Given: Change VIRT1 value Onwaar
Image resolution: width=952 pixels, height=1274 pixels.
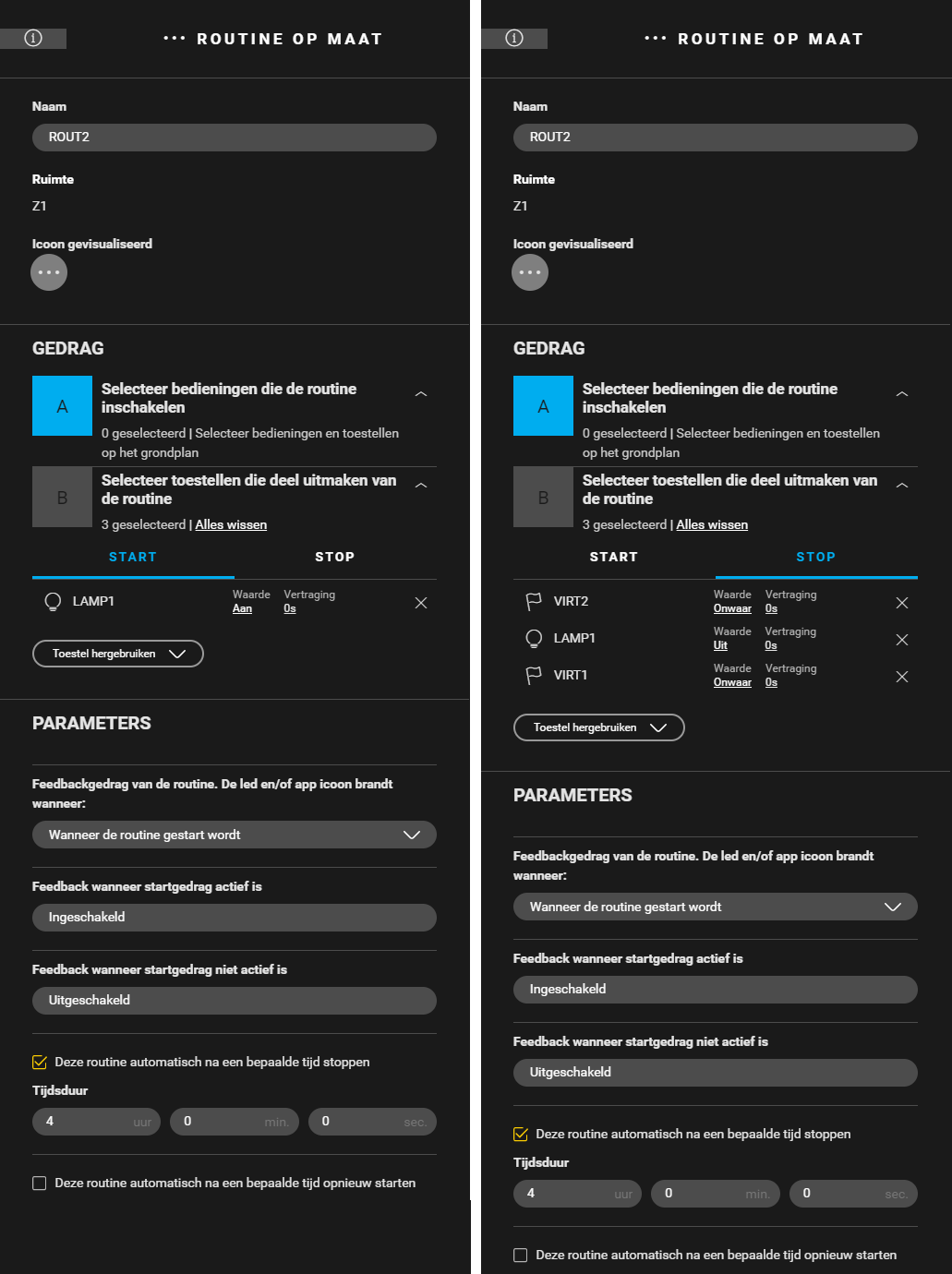Looking at the screenshot, I should point(732,682).
